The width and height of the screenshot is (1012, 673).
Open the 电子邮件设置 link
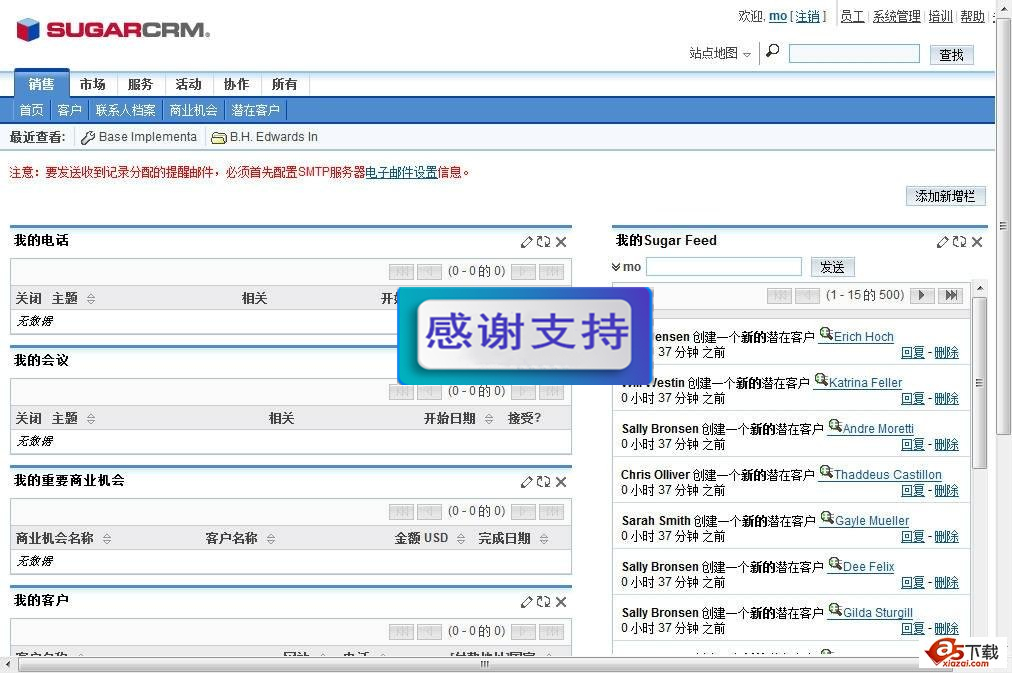pos(401,172)
